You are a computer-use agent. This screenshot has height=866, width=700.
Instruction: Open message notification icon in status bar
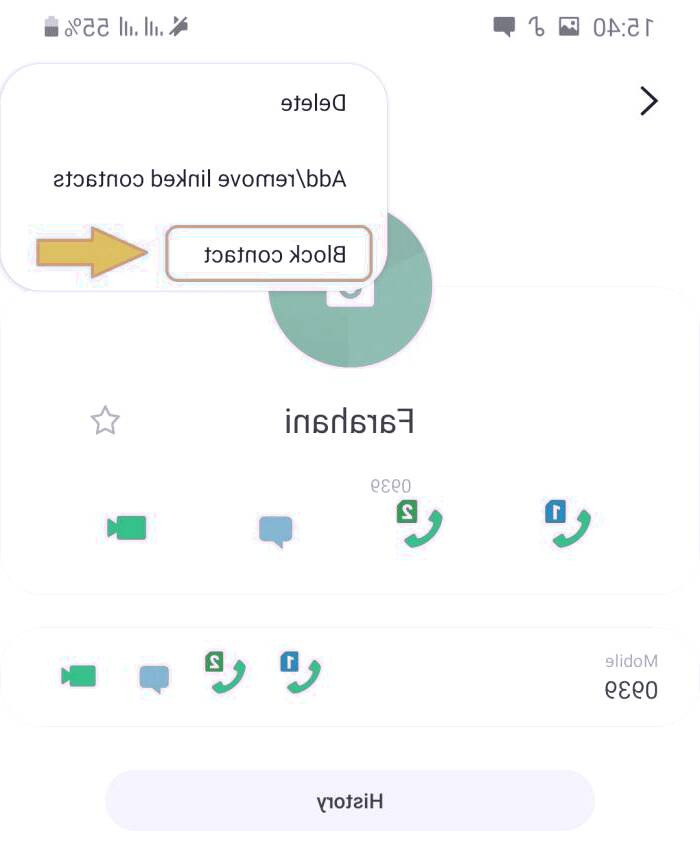[504, 27]
